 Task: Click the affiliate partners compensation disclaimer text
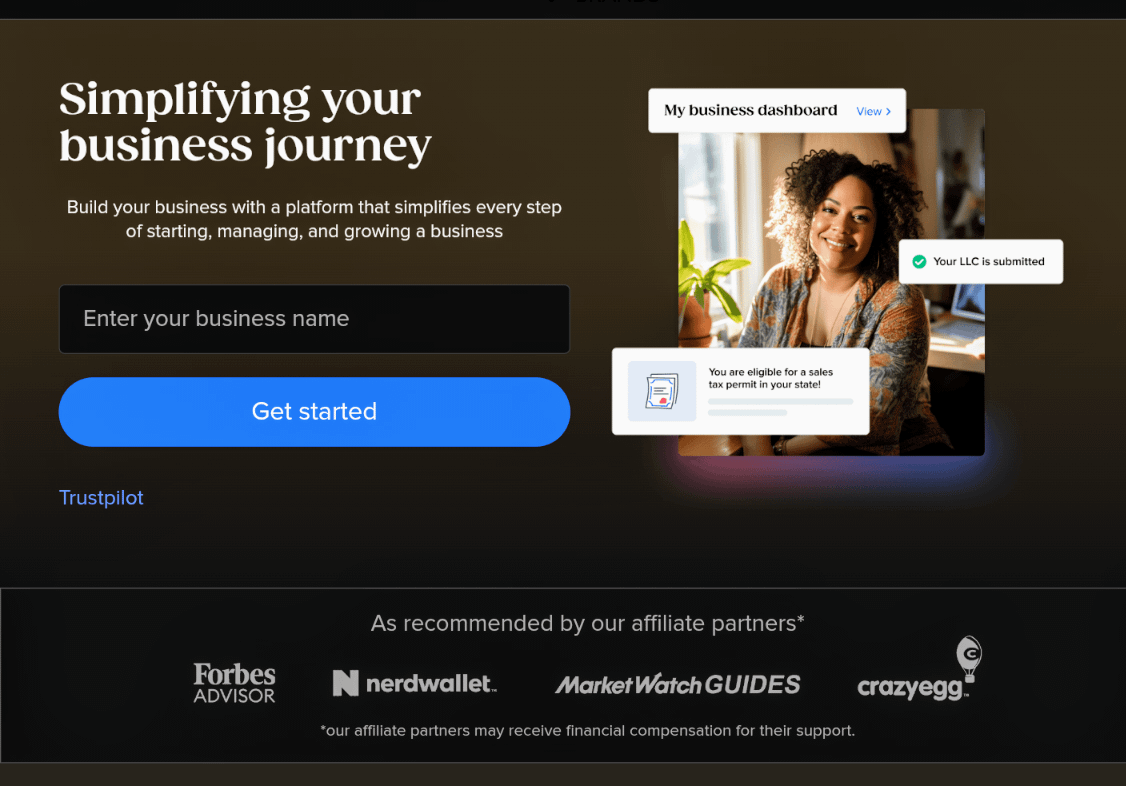[587, 731]
